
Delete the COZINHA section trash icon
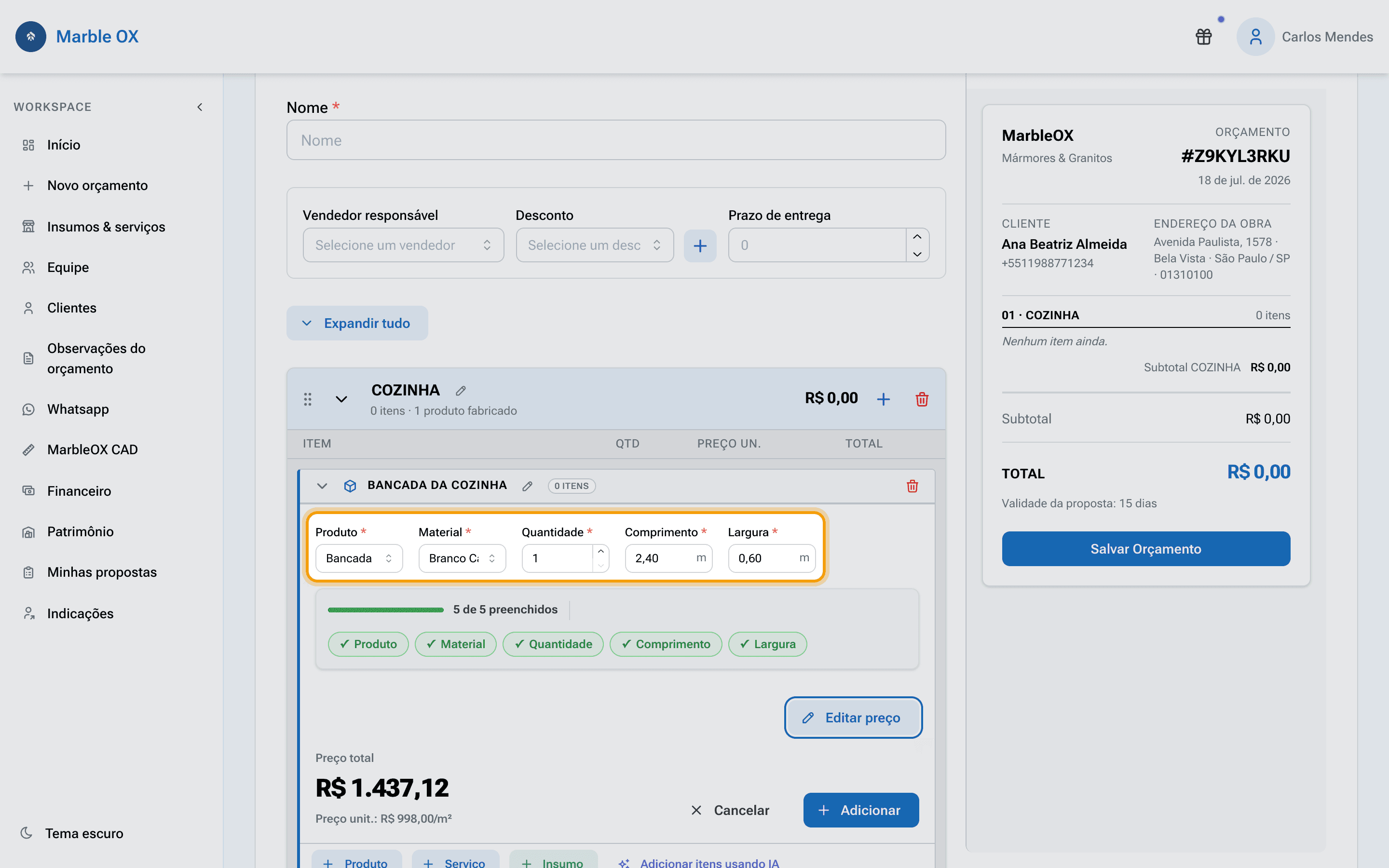[922, 399]
